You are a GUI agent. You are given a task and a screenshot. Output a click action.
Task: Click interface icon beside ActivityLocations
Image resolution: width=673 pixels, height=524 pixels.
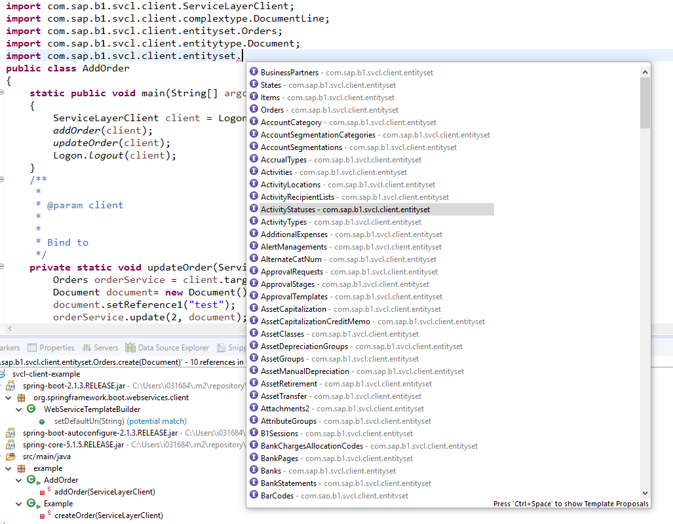tap(254, 184)
